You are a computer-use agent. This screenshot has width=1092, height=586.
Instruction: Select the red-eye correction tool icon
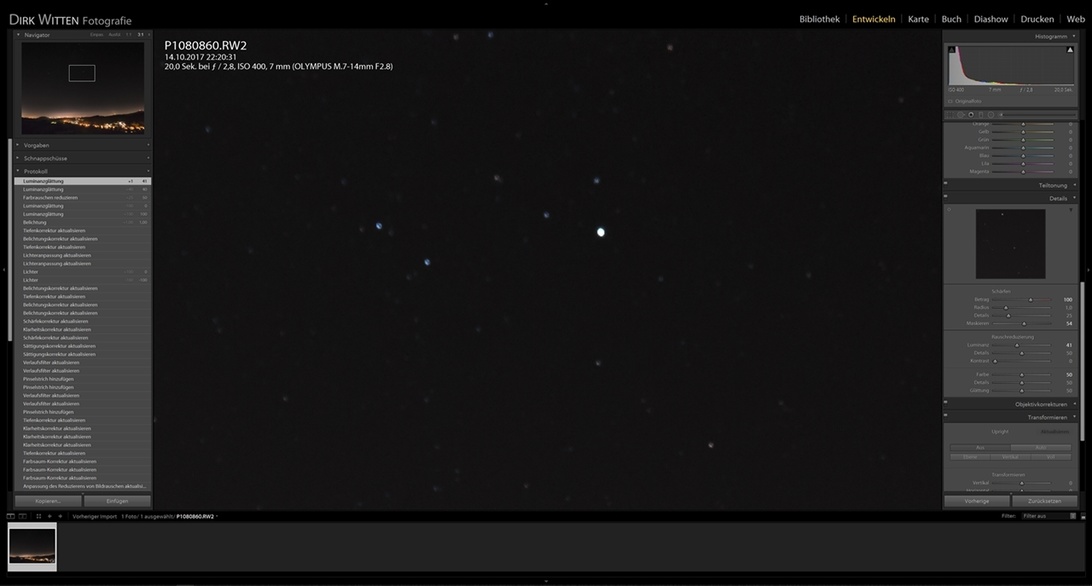tap(971, 115)
